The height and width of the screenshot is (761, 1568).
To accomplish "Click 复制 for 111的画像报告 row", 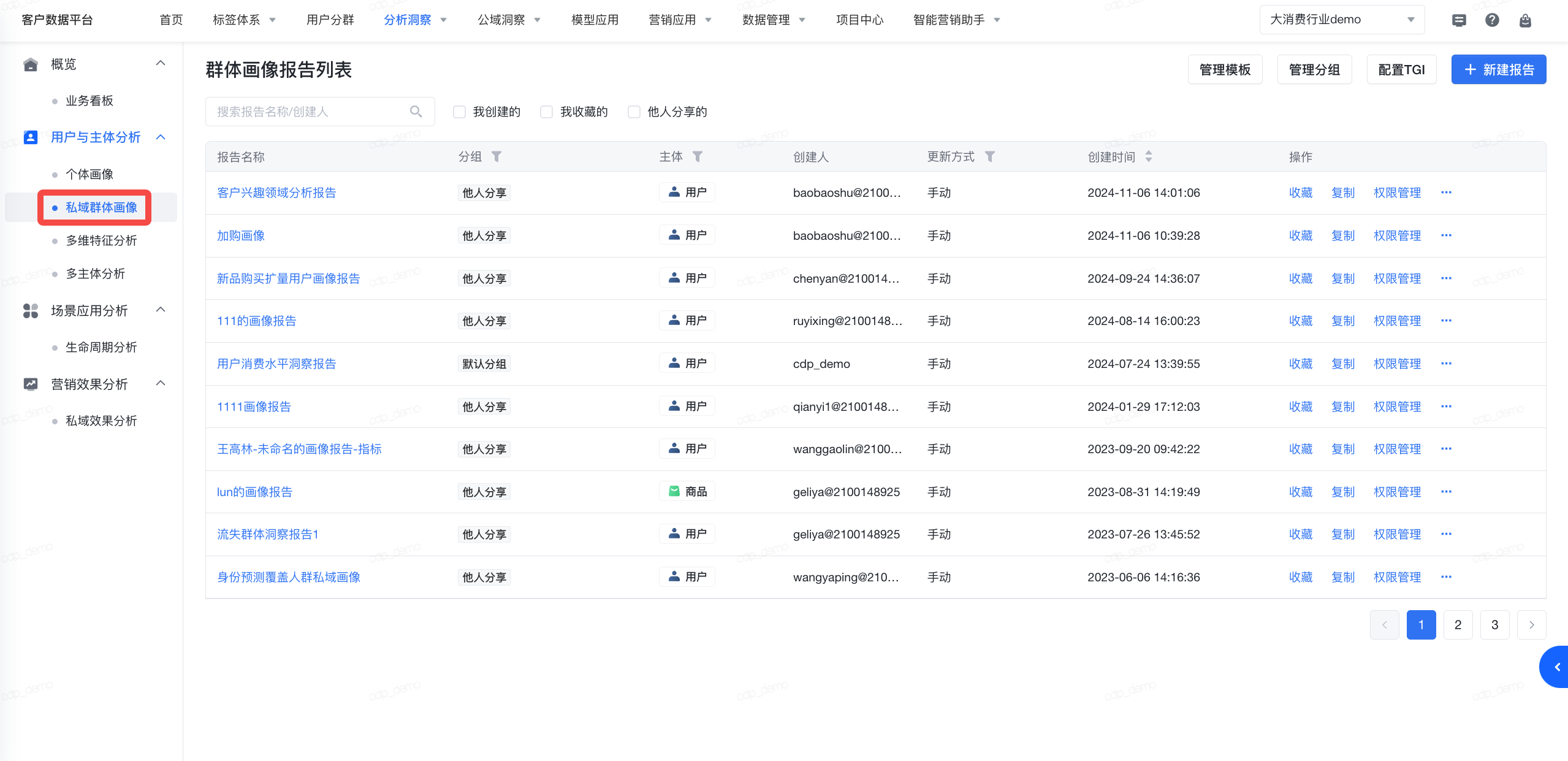I will point(1343,321).
